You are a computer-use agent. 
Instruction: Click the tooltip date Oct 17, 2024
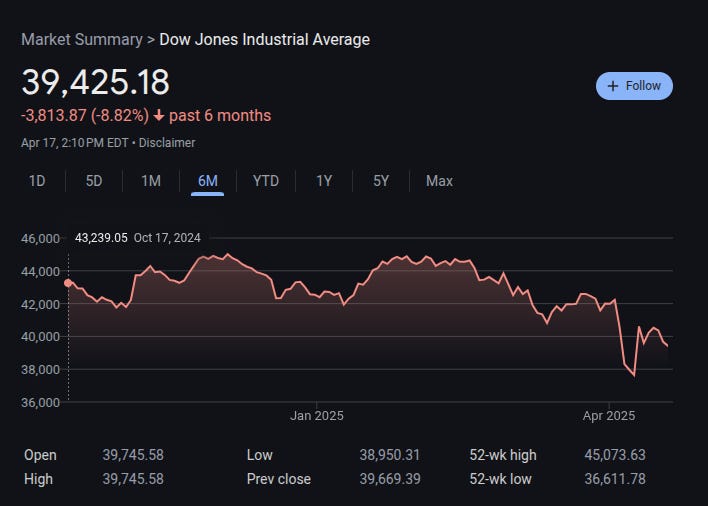pos(167,238)
